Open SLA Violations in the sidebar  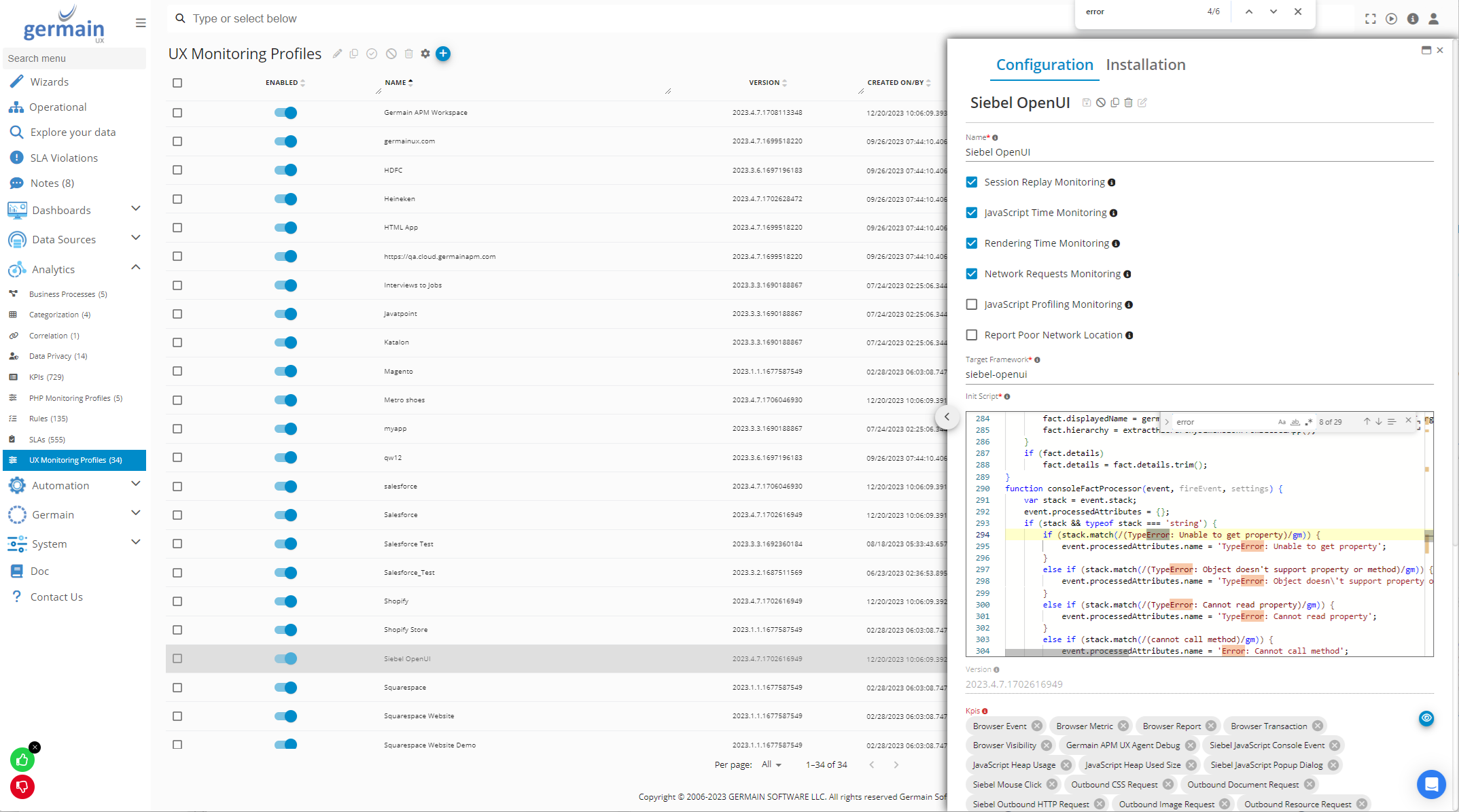64,158
